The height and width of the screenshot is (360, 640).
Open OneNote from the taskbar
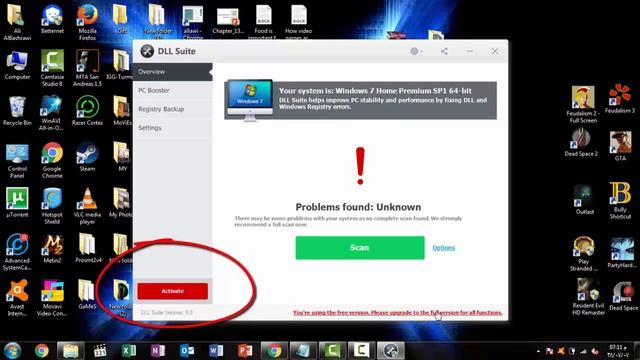pyautogui.click(x=158, y=351)
